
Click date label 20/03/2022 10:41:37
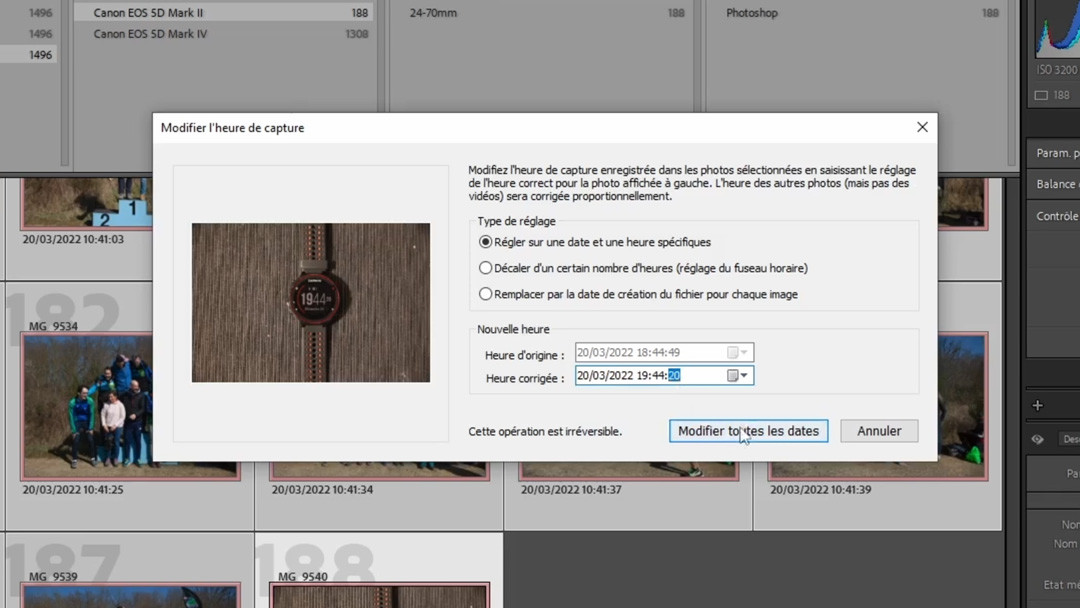[x=571, y=490]
